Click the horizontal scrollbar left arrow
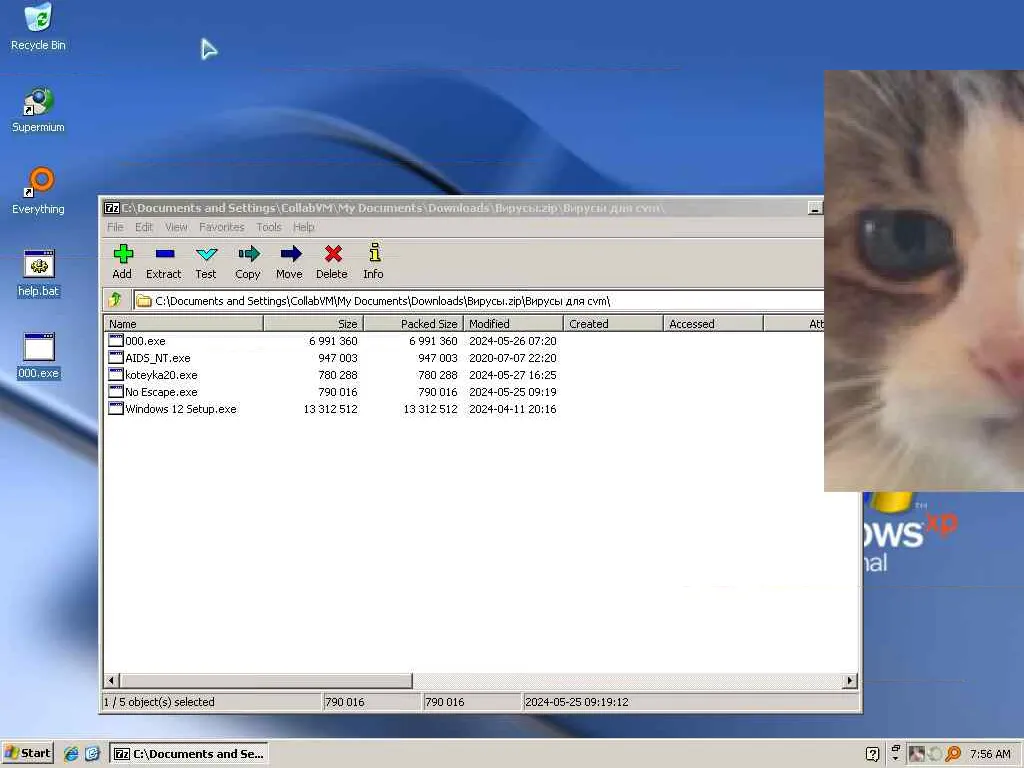The width and height of the screenshot is (1024, 768). point(111,680)
